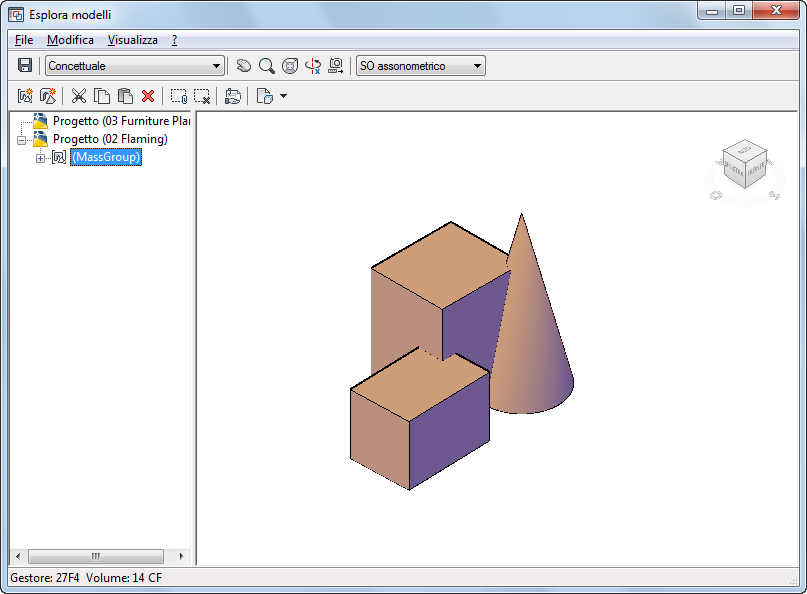Image resolution: width=807 pixels, height=594 pixels.
Task: Click the Save disk icon
Action: (x=25, y=65)
